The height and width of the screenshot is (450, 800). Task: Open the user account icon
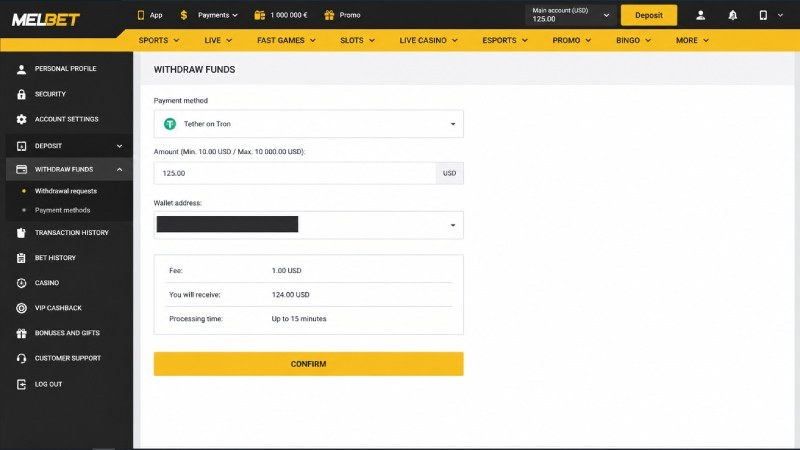click(701, 15)
